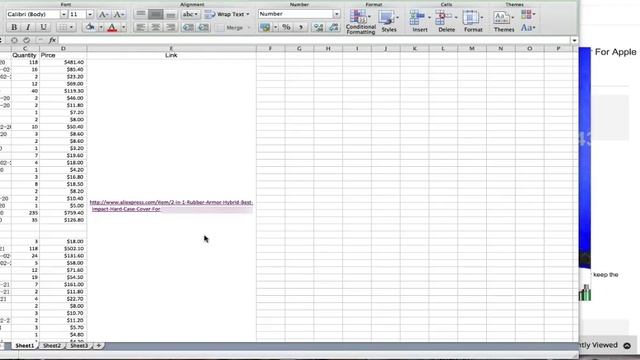Center text horizontally
The image size is (640, 360).
click(x=156, y=27)
